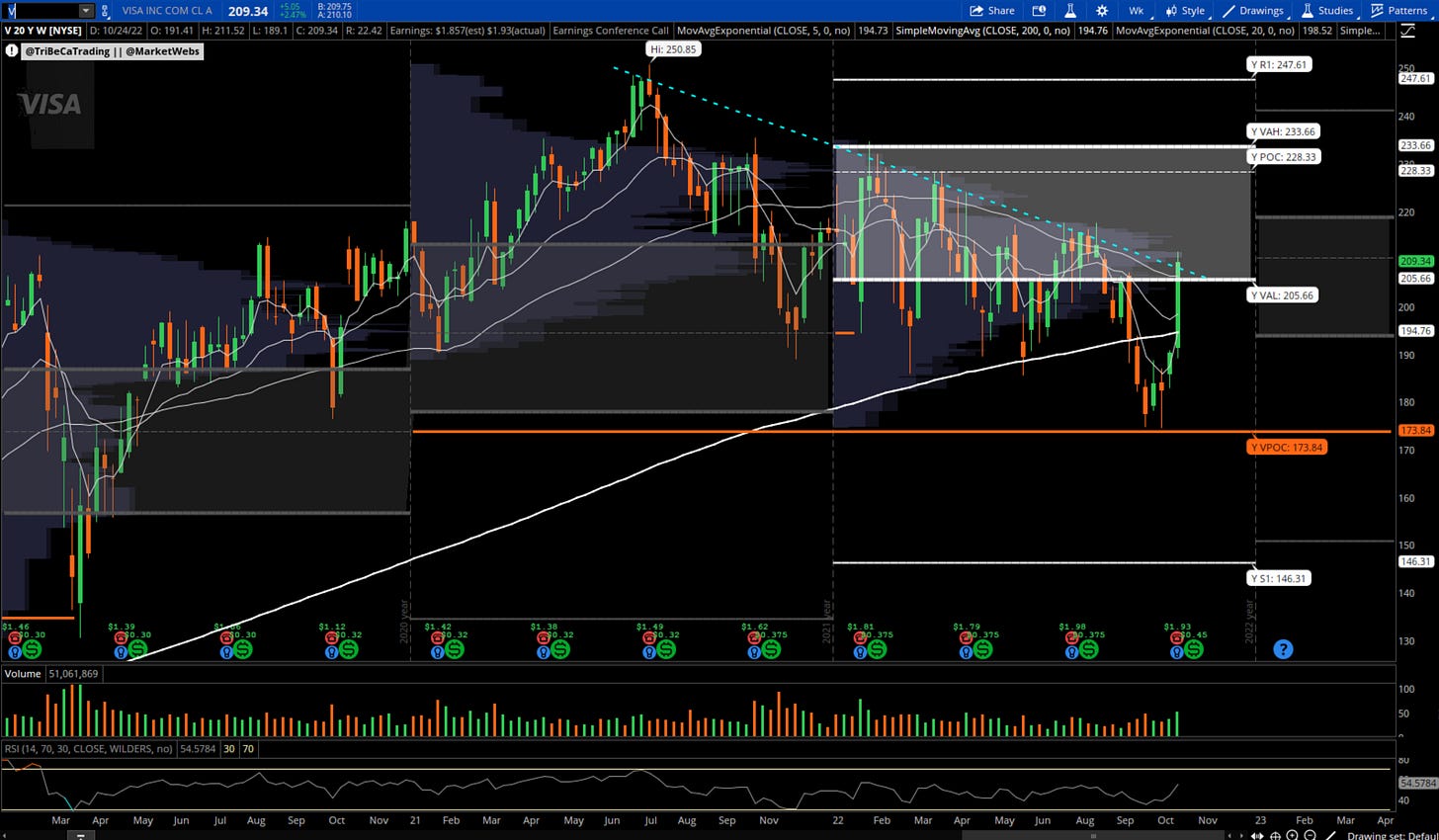1439x840 pixels.
Task: Click the dividend dollar icon under $1.62 earnings
Action: tap(771, 650)
